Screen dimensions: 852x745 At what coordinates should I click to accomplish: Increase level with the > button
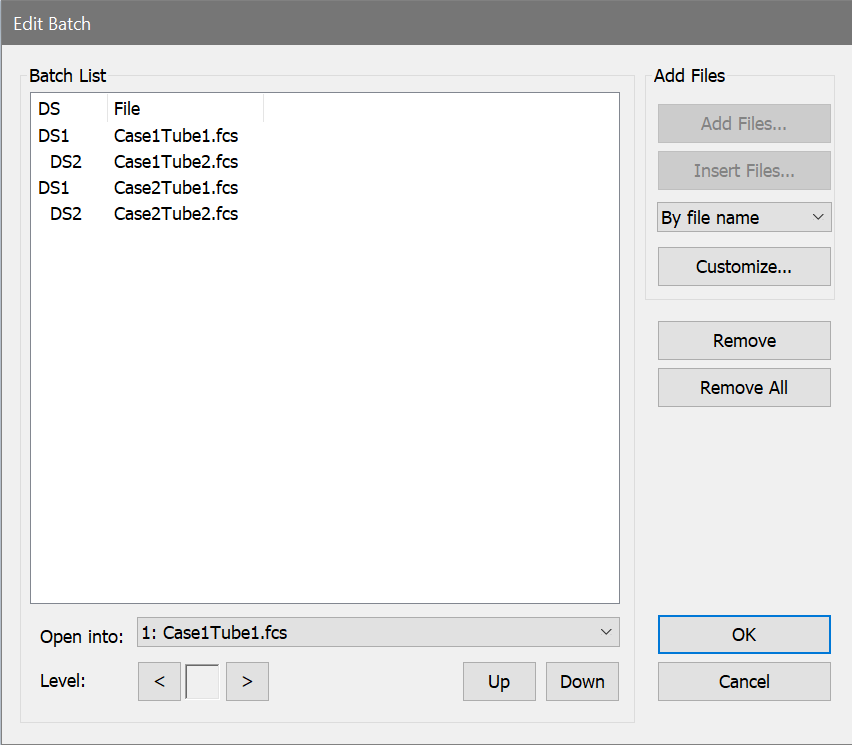point(247,681)
